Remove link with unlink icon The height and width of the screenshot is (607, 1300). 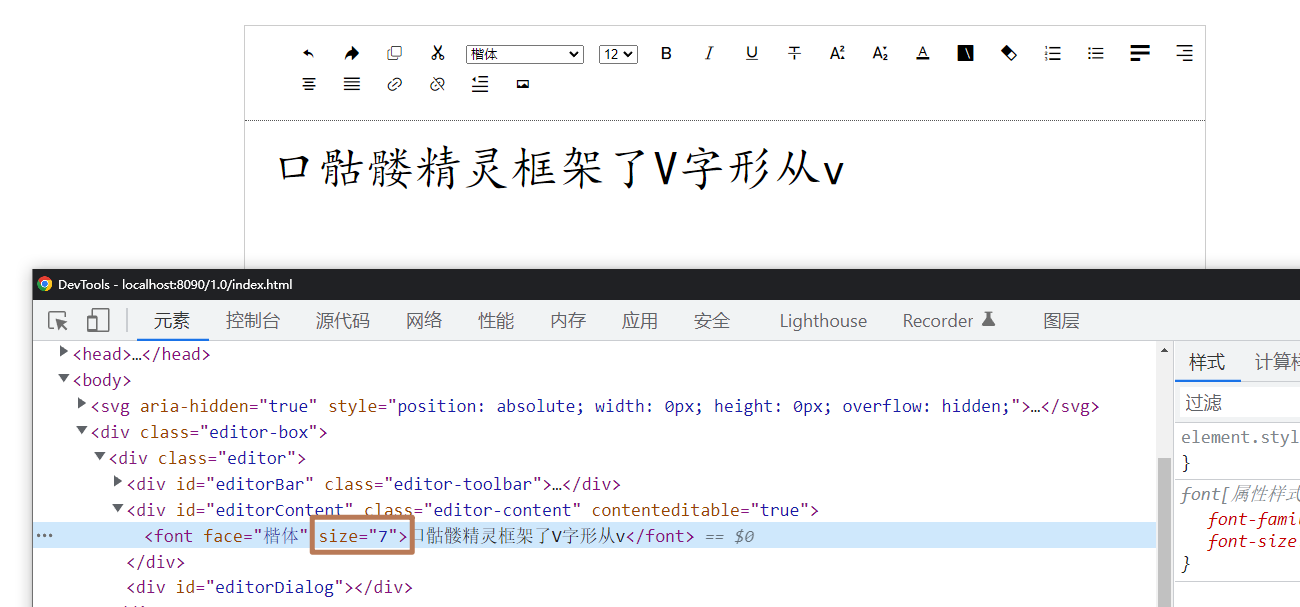point(437,84)
